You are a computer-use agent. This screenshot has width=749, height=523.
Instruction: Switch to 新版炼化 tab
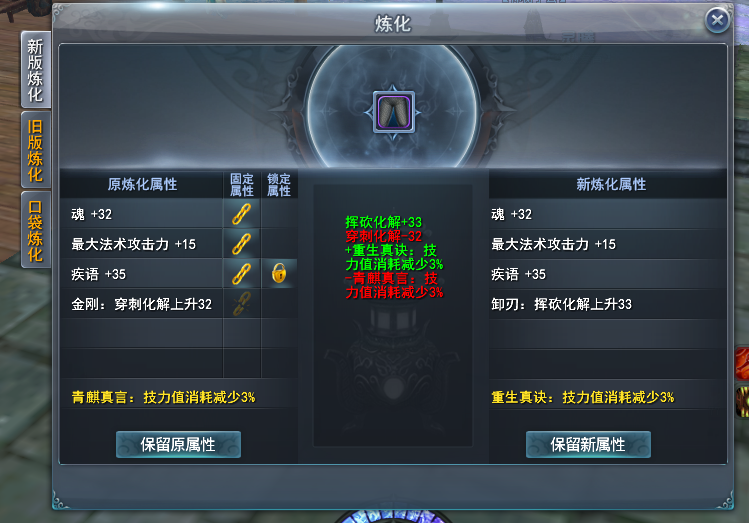click(35, 70)
